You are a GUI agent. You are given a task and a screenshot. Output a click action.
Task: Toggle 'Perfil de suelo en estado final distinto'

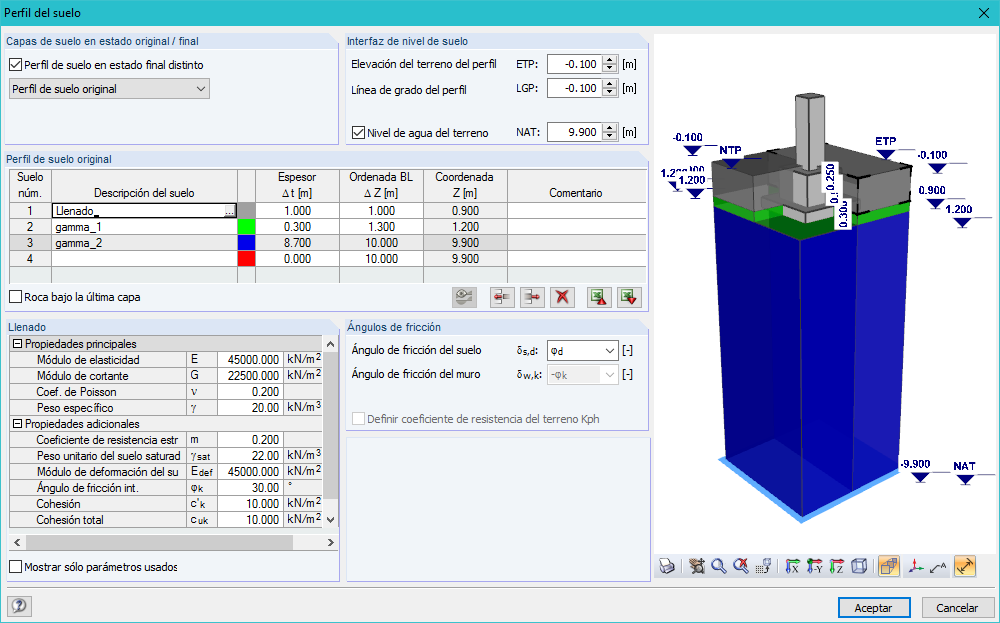16,64
